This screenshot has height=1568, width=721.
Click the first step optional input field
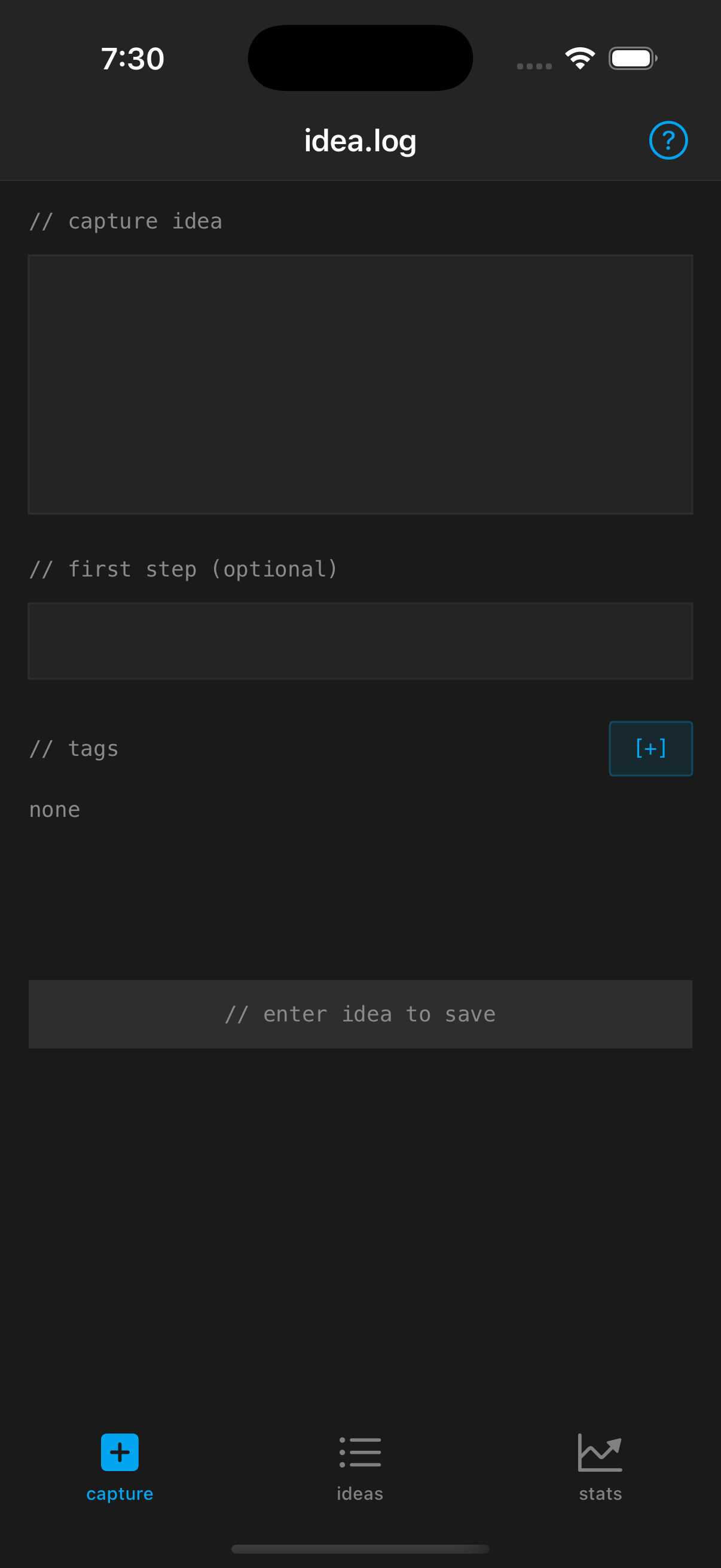tap(360, 640)
